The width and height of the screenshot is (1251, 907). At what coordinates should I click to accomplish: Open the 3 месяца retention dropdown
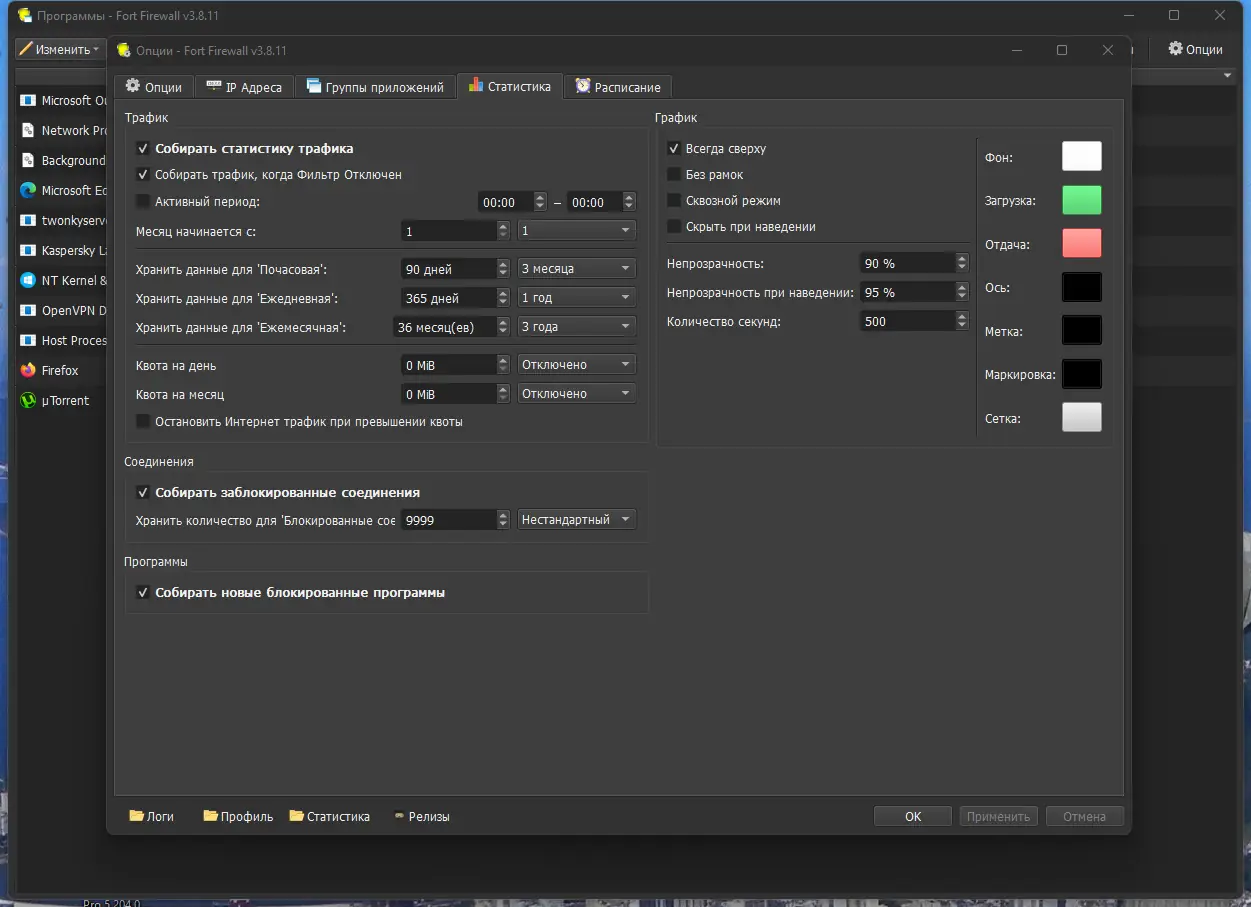(577, 269)
